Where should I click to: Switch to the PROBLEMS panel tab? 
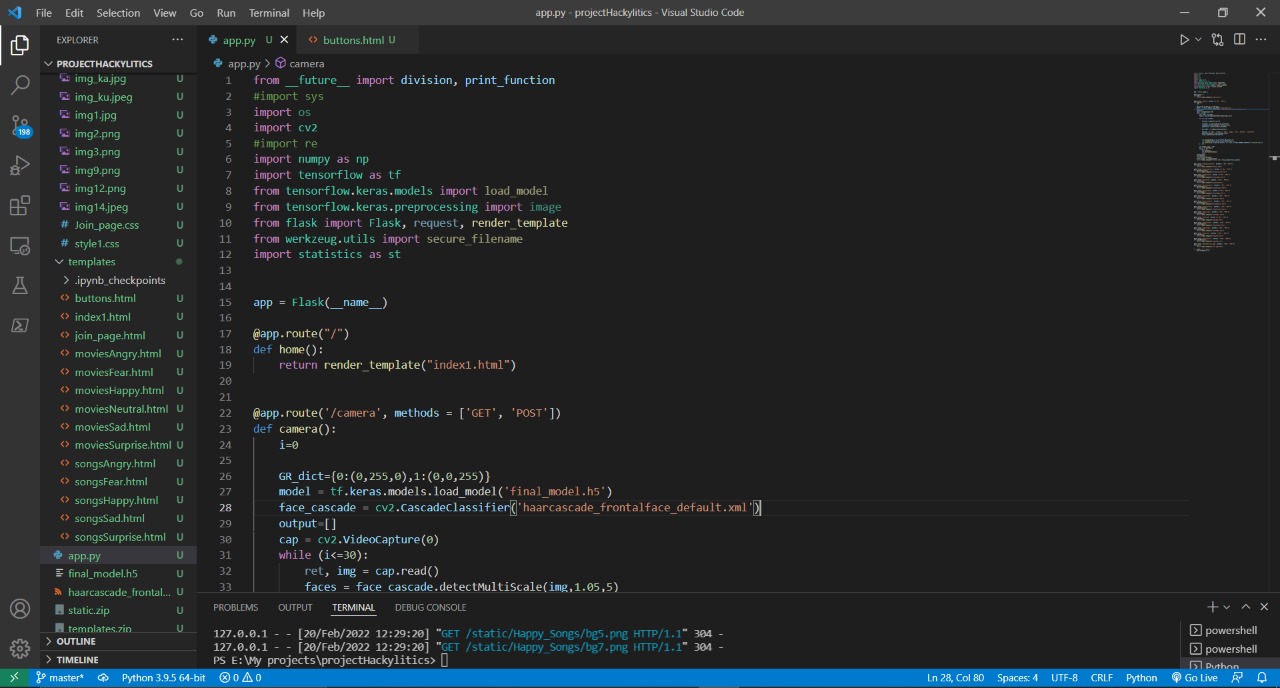[x=235, y=608]
